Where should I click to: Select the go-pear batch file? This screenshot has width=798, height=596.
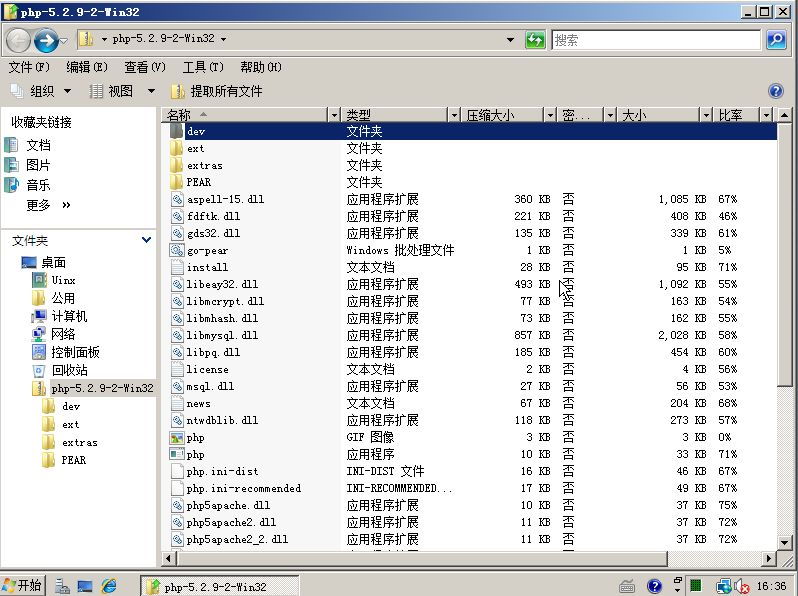point(207,250)
